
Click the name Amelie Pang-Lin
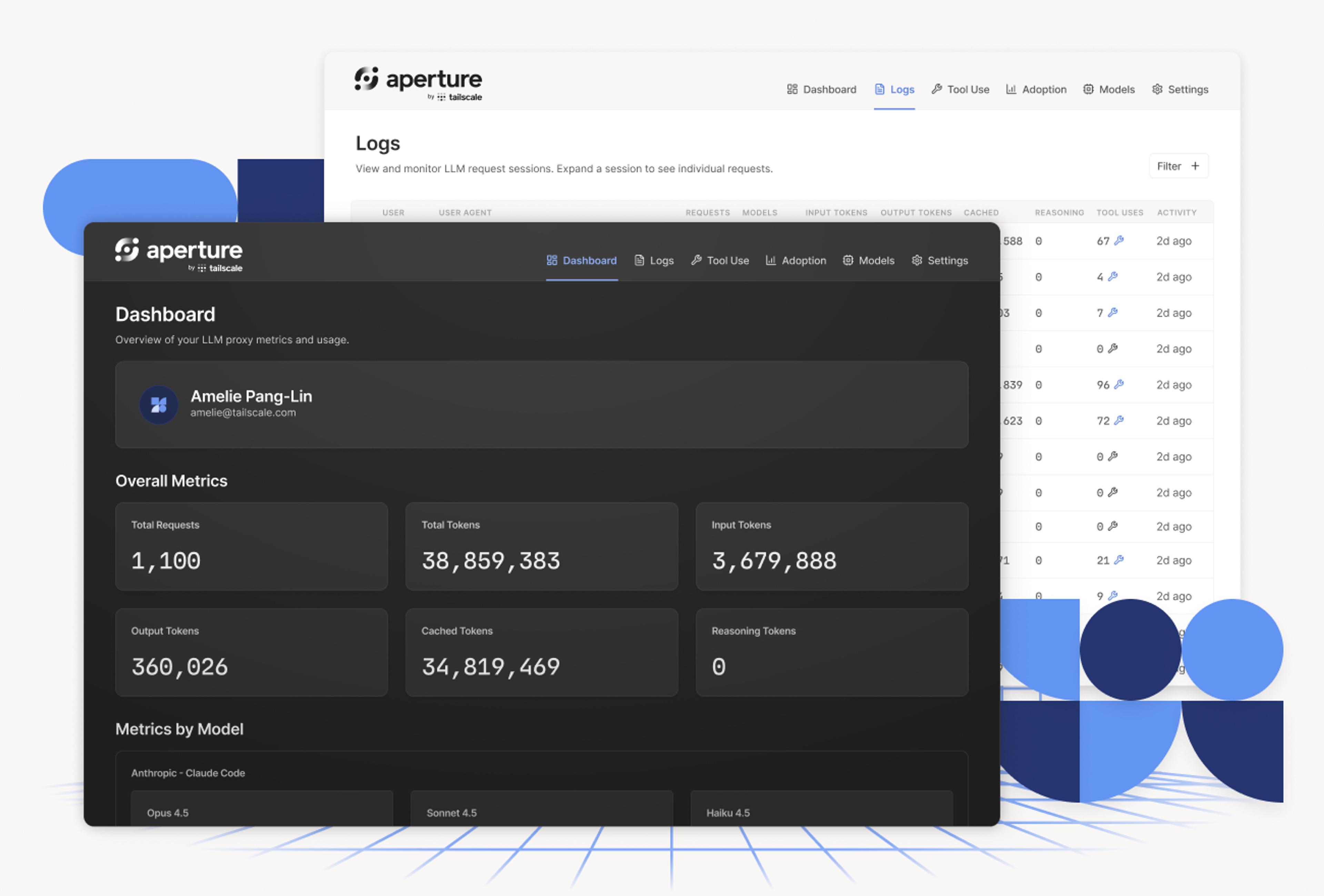pyautogui.click(x=251, y=396)
